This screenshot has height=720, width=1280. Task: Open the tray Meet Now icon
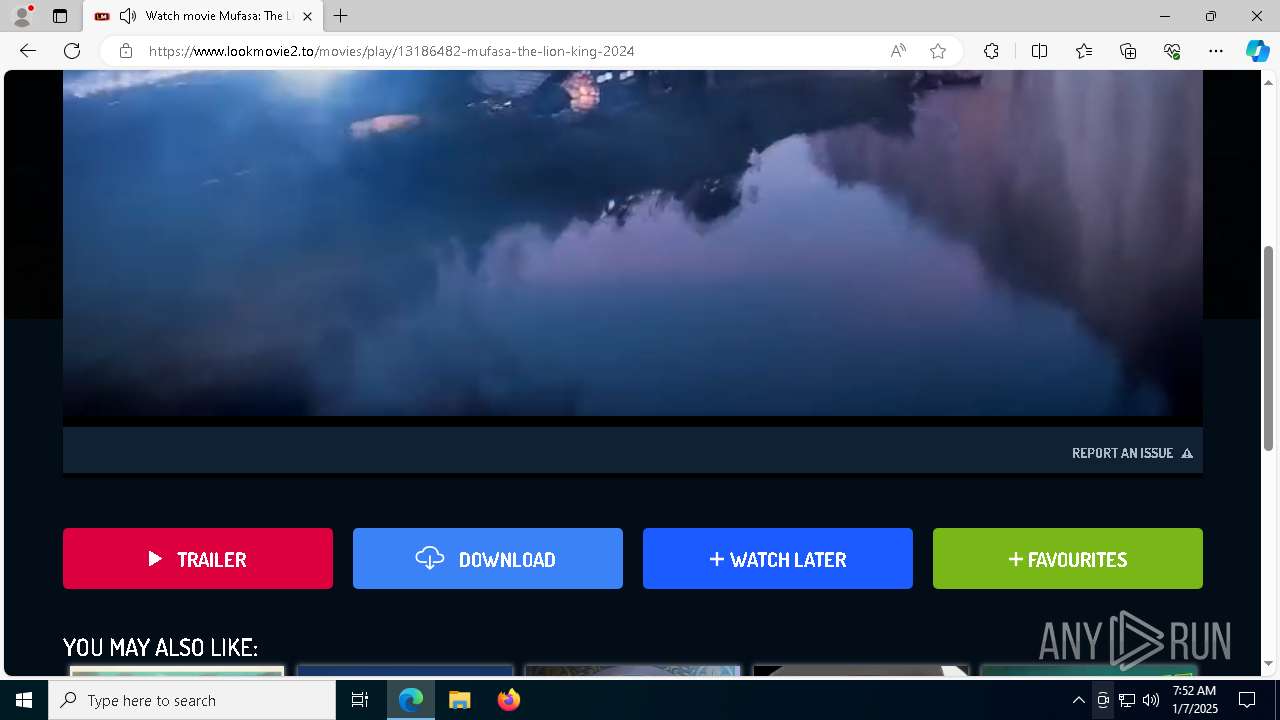[1102, 700]
